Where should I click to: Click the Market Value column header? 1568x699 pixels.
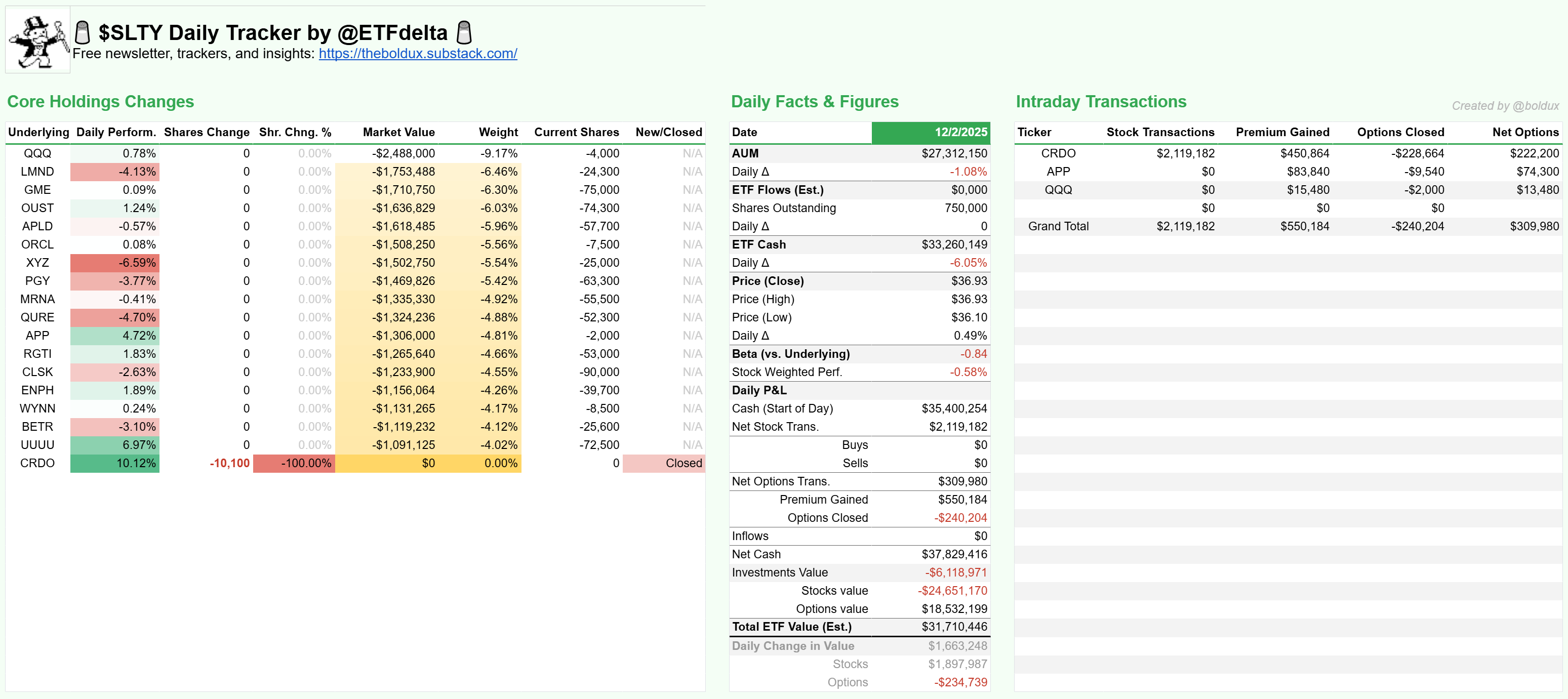point(398,132)
